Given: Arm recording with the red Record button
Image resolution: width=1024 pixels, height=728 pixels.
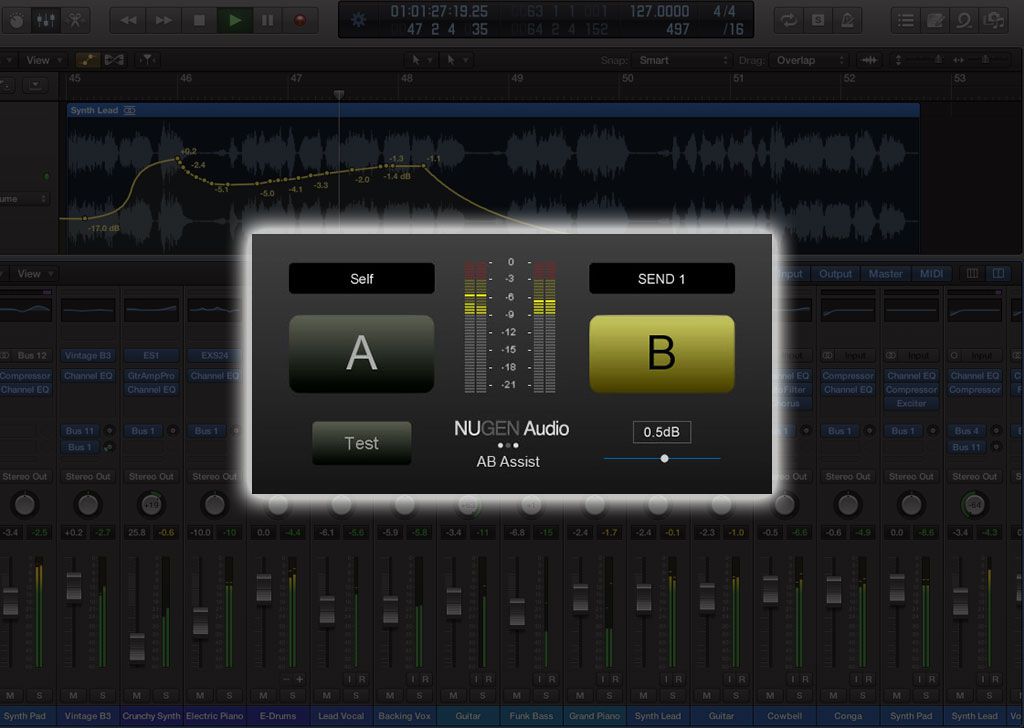Looking at the screenshot, I should tap(300, 20).
